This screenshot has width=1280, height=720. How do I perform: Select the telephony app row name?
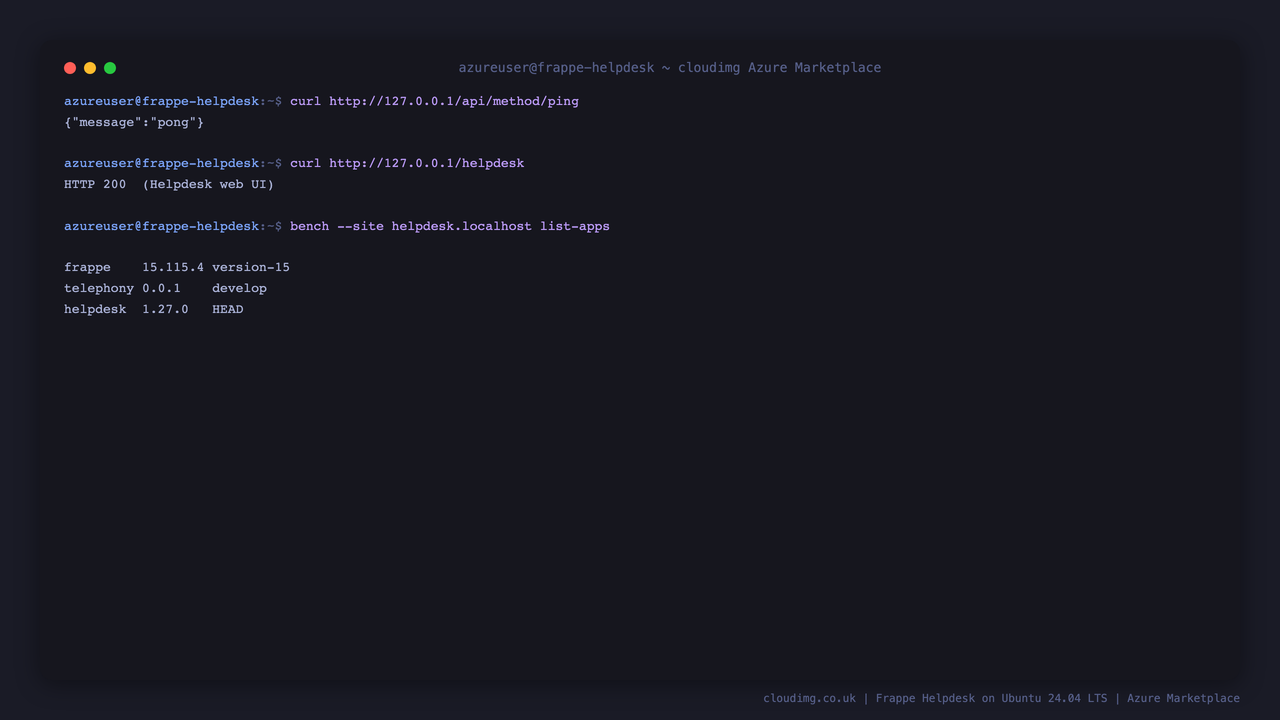tap(99, 288)
